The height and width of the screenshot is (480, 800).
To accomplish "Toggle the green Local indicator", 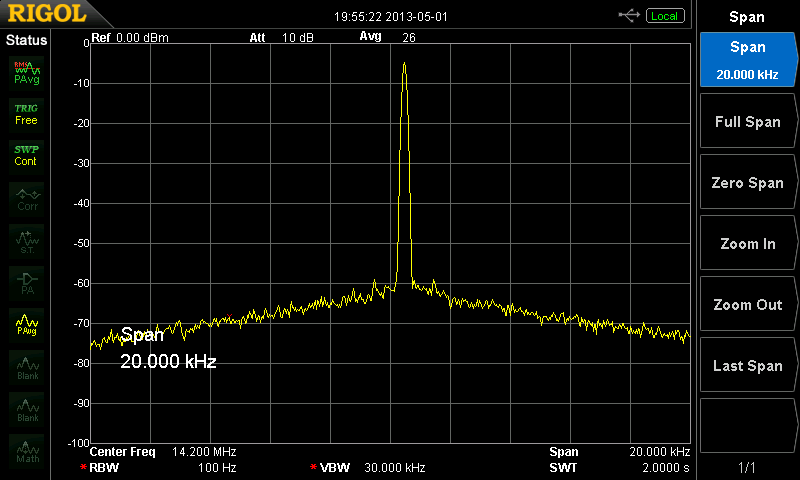I will pos(664,16).
